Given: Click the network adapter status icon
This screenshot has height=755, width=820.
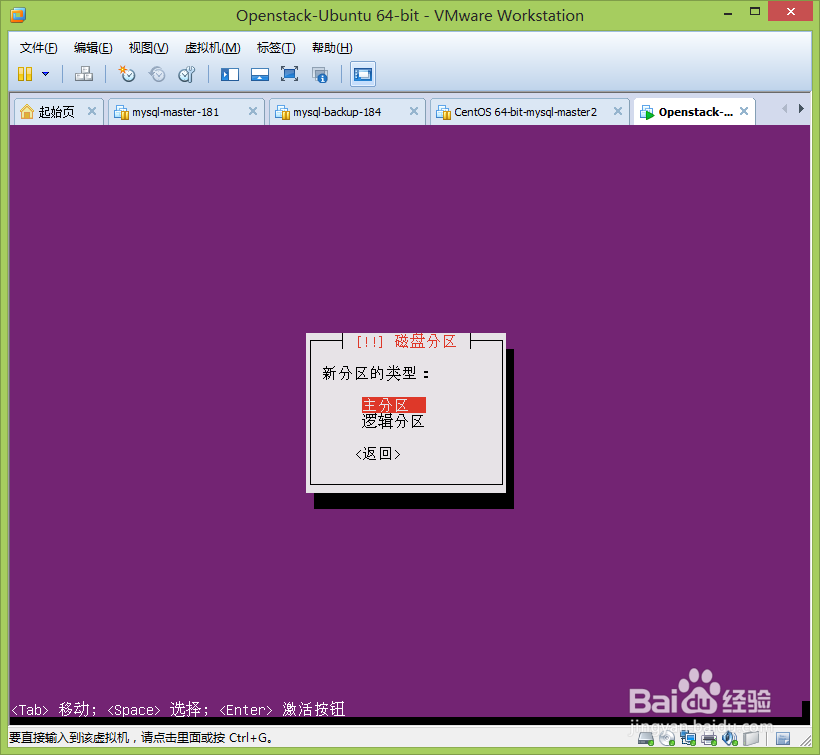Looking at the screenshot, I should click(x=687, y=740).
